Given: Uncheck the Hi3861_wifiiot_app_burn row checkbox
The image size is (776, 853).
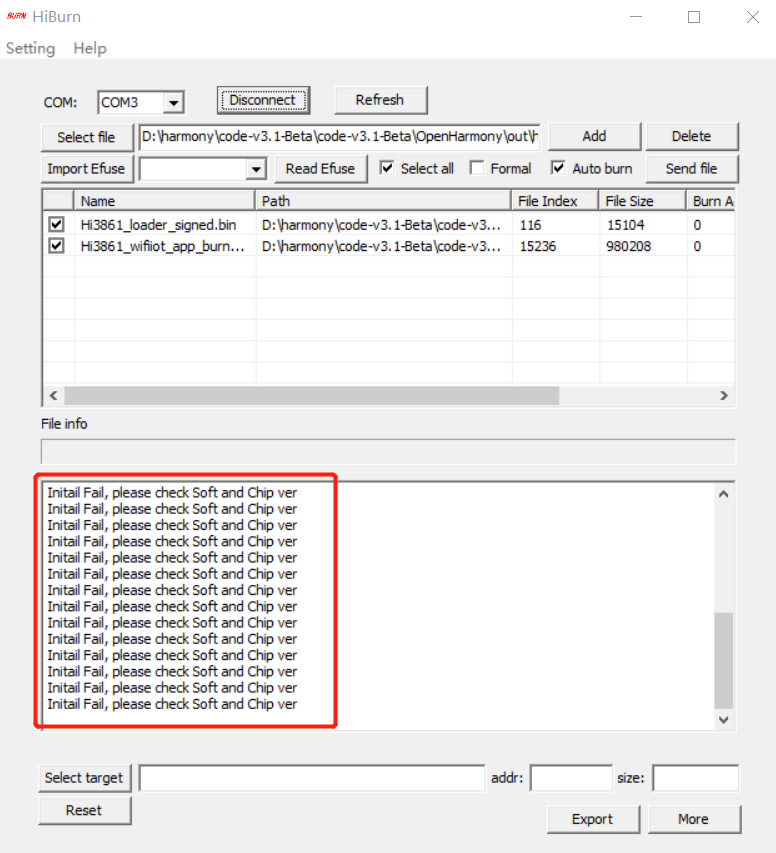Looking at the screenshot, I should [57, 246].
